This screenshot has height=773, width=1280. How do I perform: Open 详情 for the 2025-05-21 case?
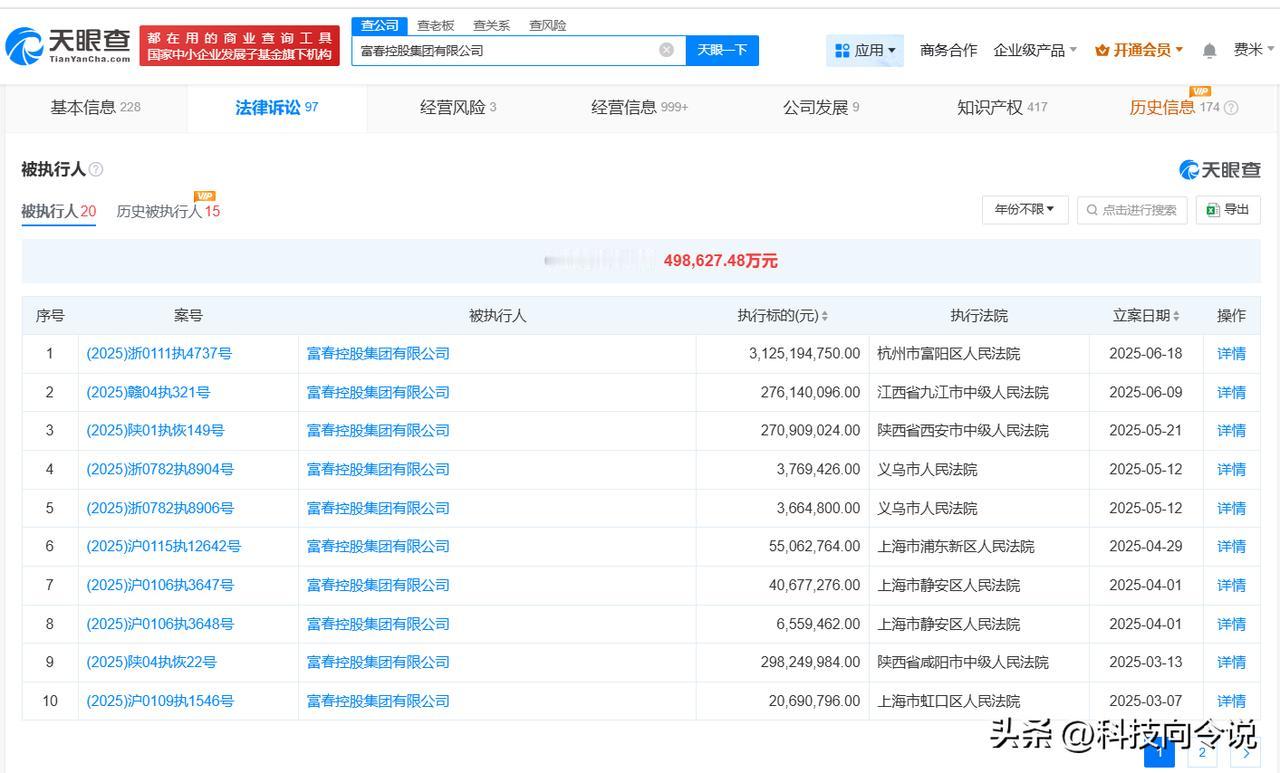[x=1231, y=431]
